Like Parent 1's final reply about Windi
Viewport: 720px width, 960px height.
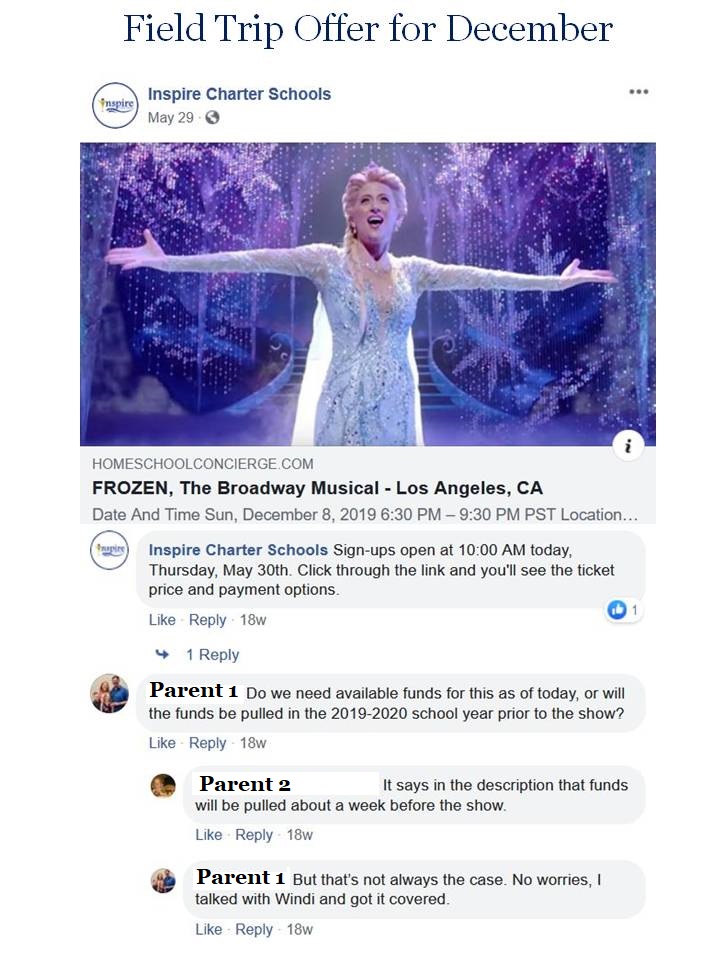(x=209, y=929)
